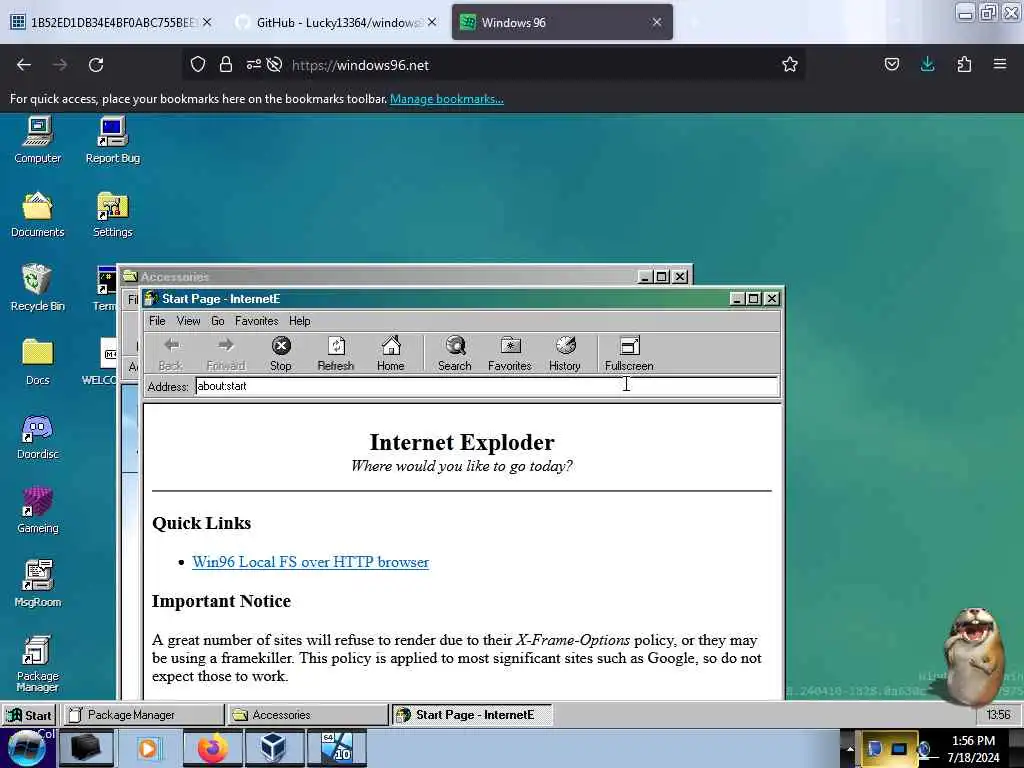Switch to the GitHub Lucky13364 browser tab
The height and width of the screenshot is (768, 1024).
336,22
